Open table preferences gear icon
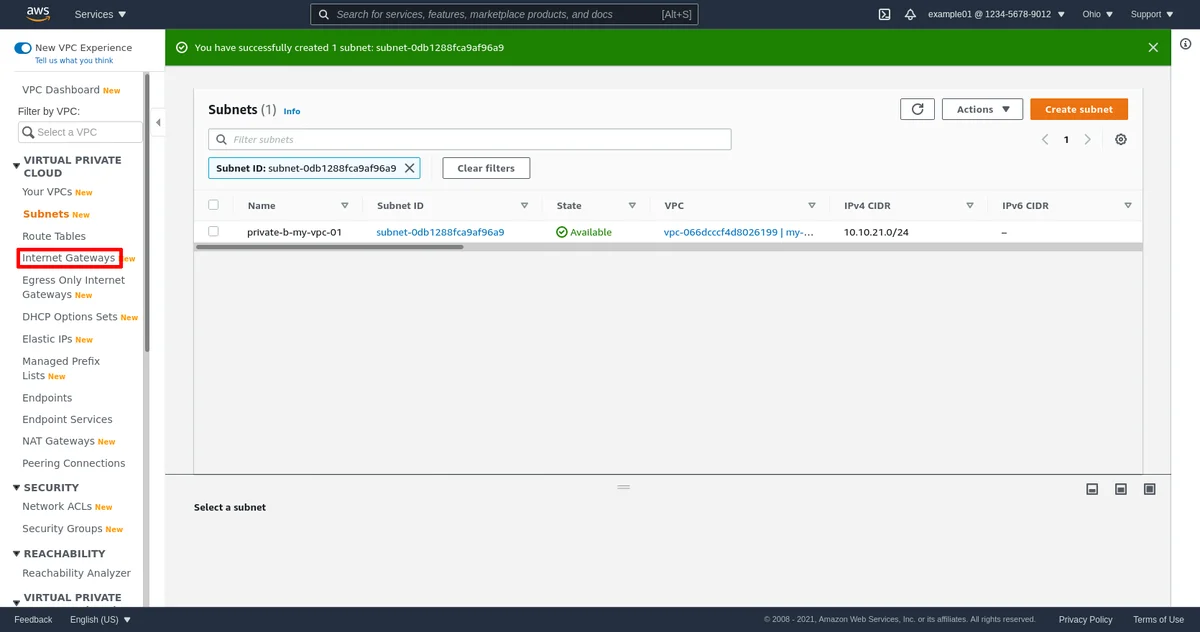 coord(1121,140)
